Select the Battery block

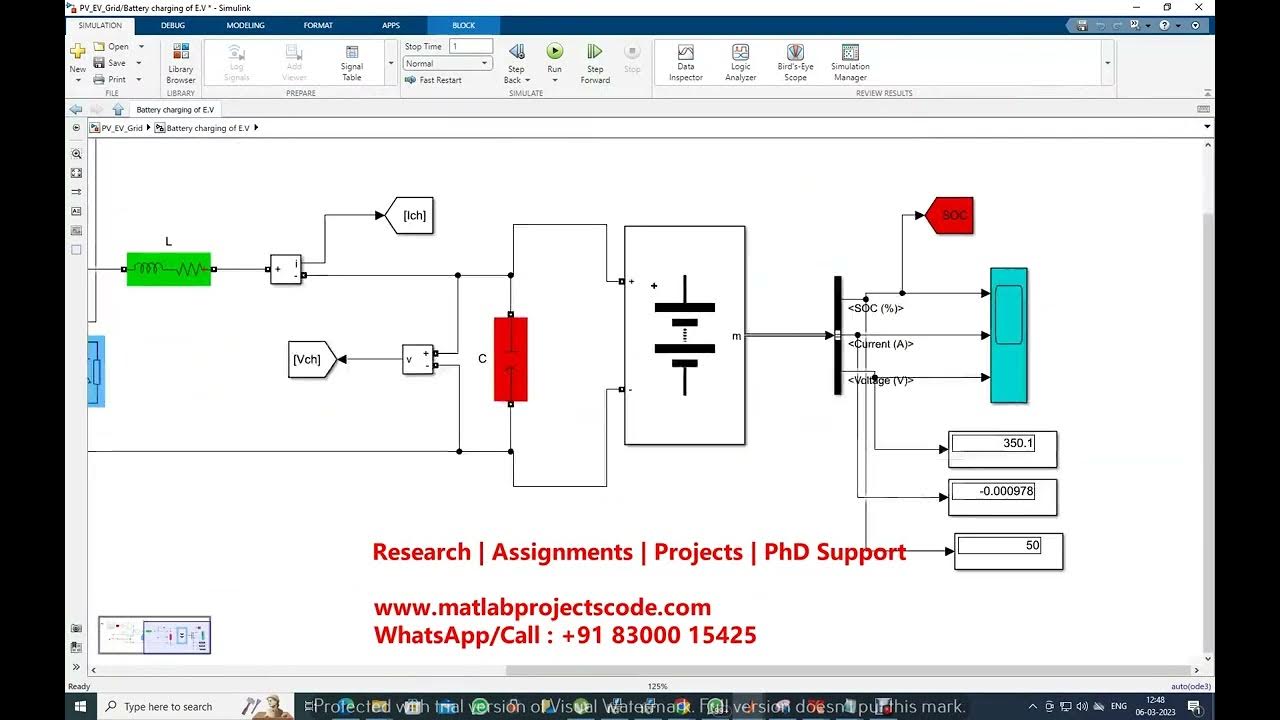[x=685, y=335]
